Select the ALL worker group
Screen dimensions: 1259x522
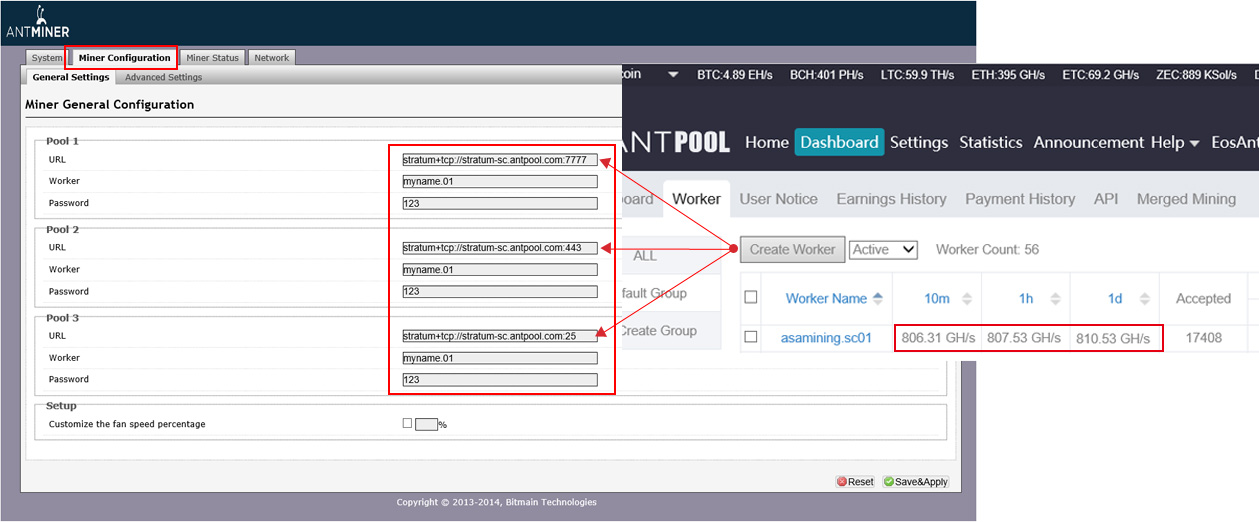(645, 255)
